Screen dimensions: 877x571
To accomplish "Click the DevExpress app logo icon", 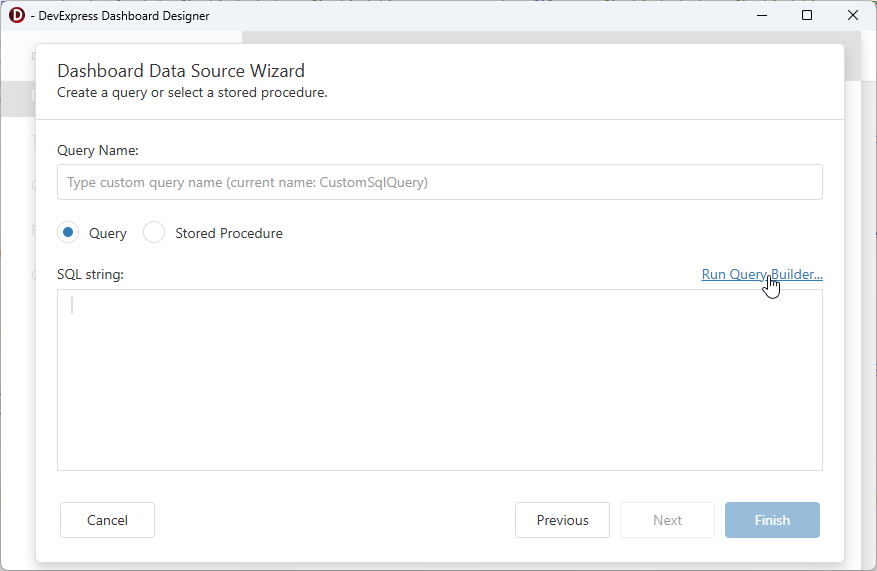I will [17, 15].
